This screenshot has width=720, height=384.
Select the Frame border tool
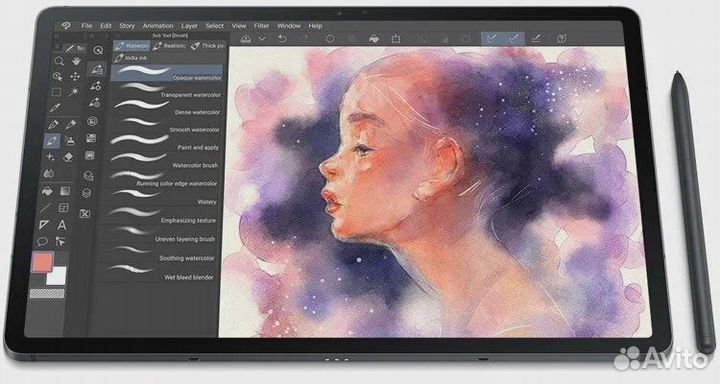tap(64, 208)
